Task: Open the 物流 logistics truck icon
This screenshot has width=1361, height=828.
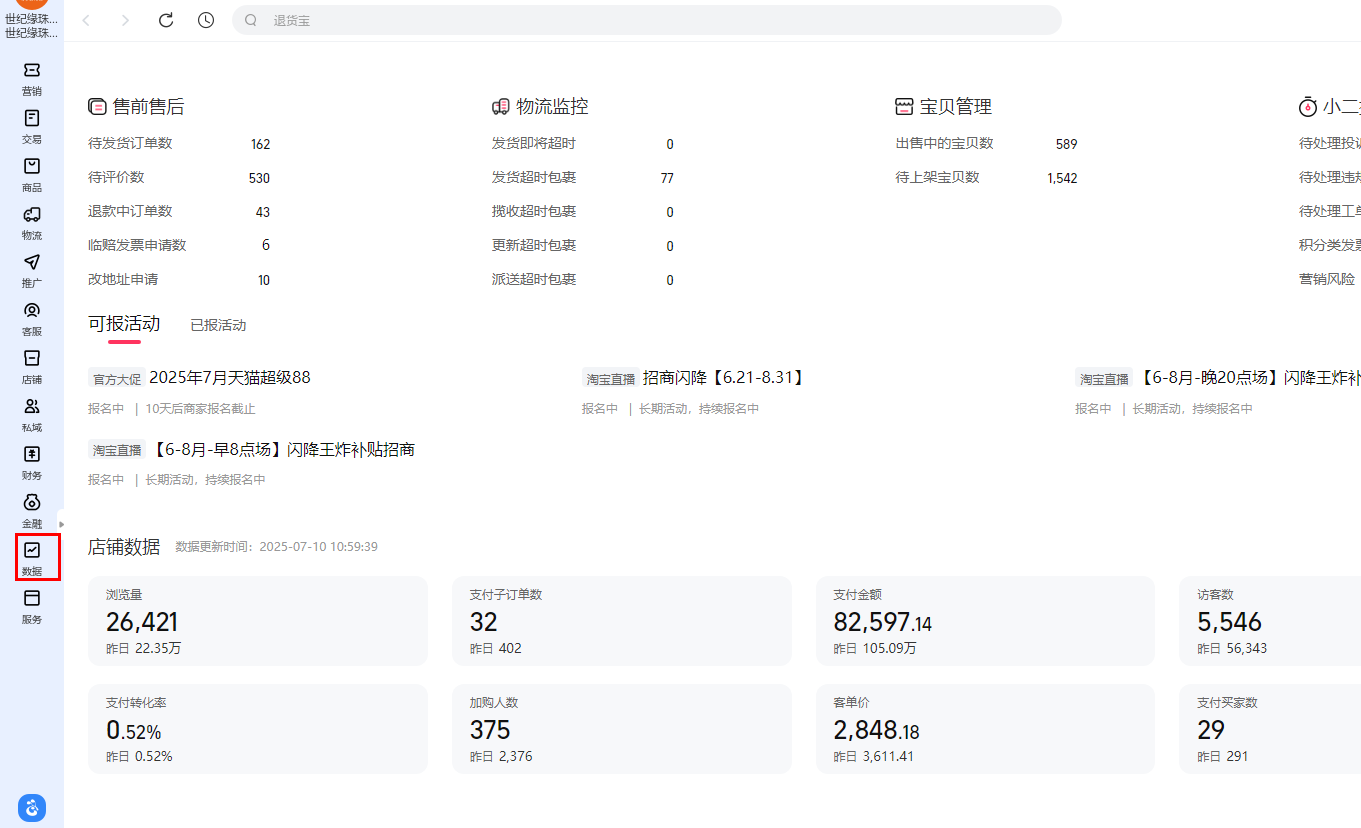Action: (32, 215)
